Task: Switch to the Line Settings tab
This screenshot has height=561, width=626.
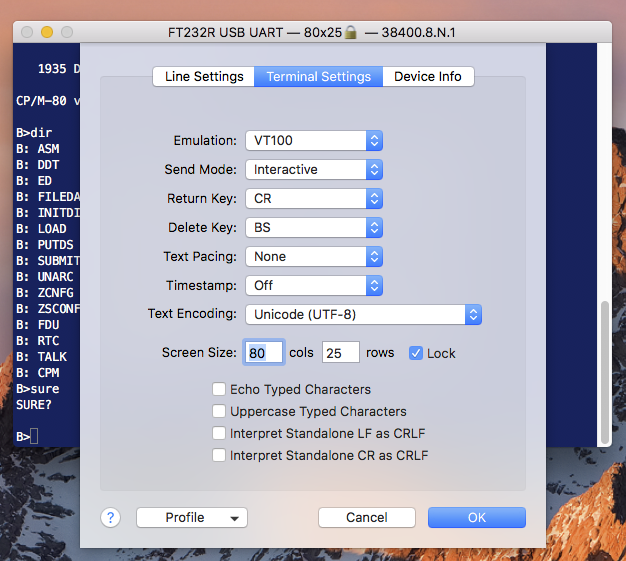Action: click(x=204, y=77)
